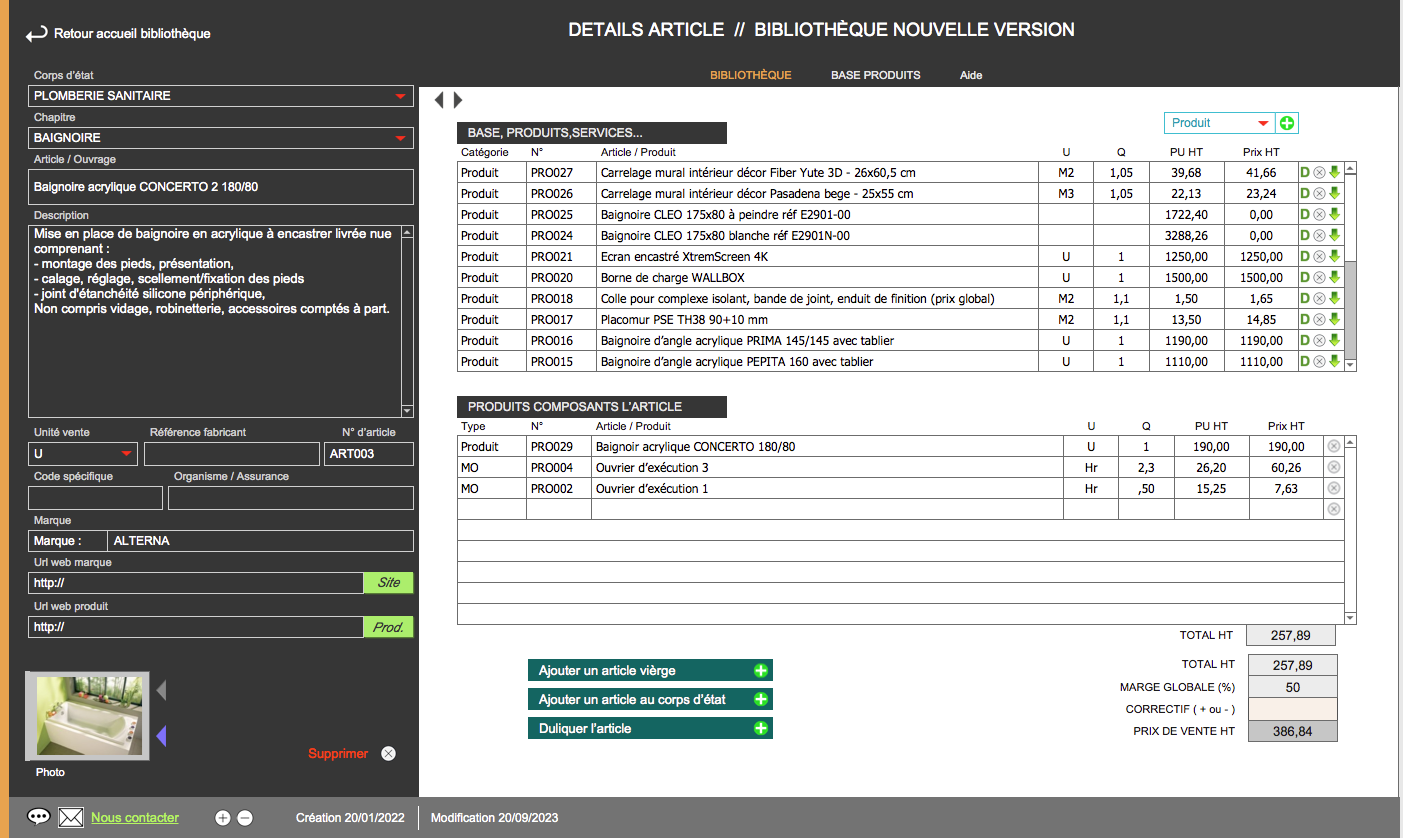1403x838 pixels.
Task: Click the Organisme / Assurance field
Action: point(291,498)
